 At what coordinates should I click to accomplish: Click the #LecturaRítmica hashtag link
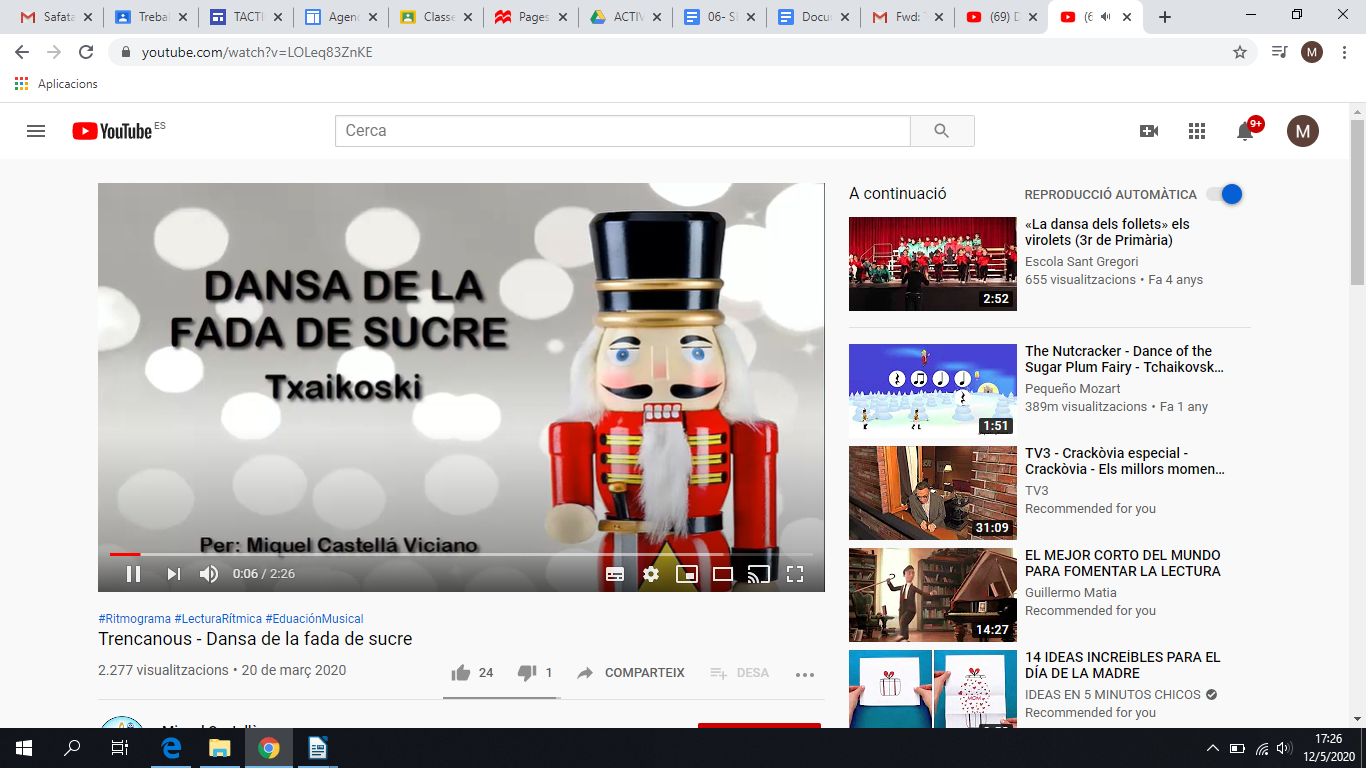point(218,619)
